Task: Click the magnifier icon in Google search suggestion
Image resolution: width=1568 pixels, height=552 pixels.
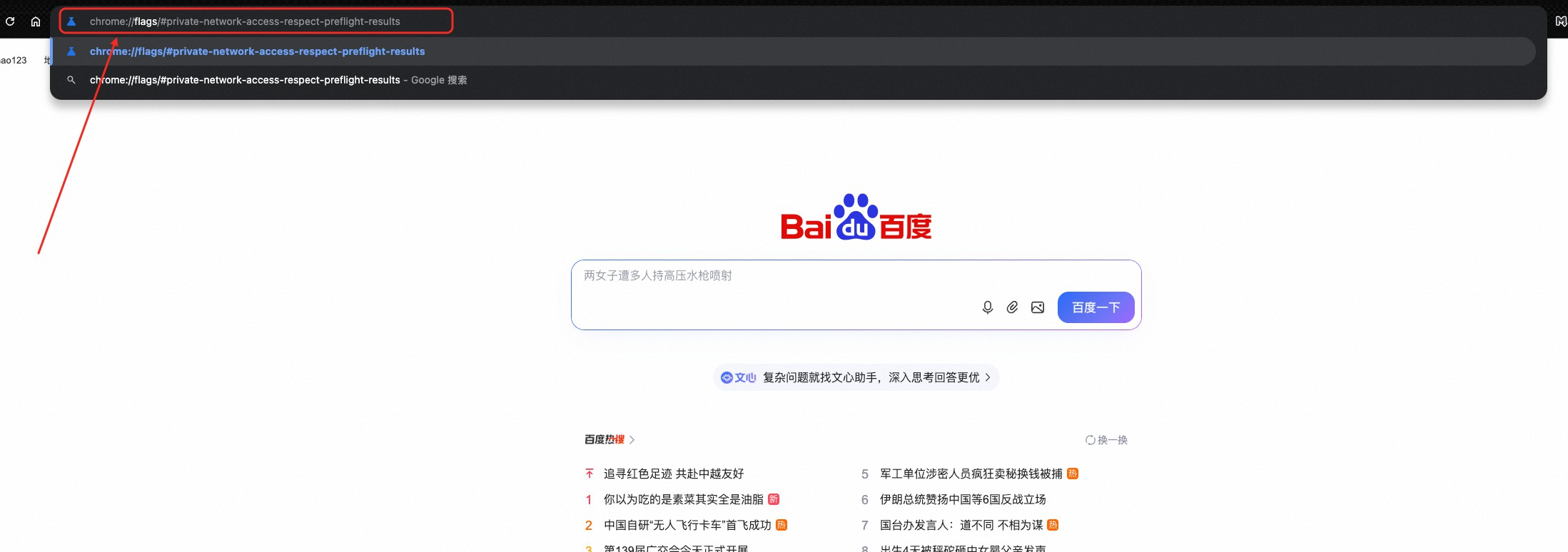Action: coord(71,80)
